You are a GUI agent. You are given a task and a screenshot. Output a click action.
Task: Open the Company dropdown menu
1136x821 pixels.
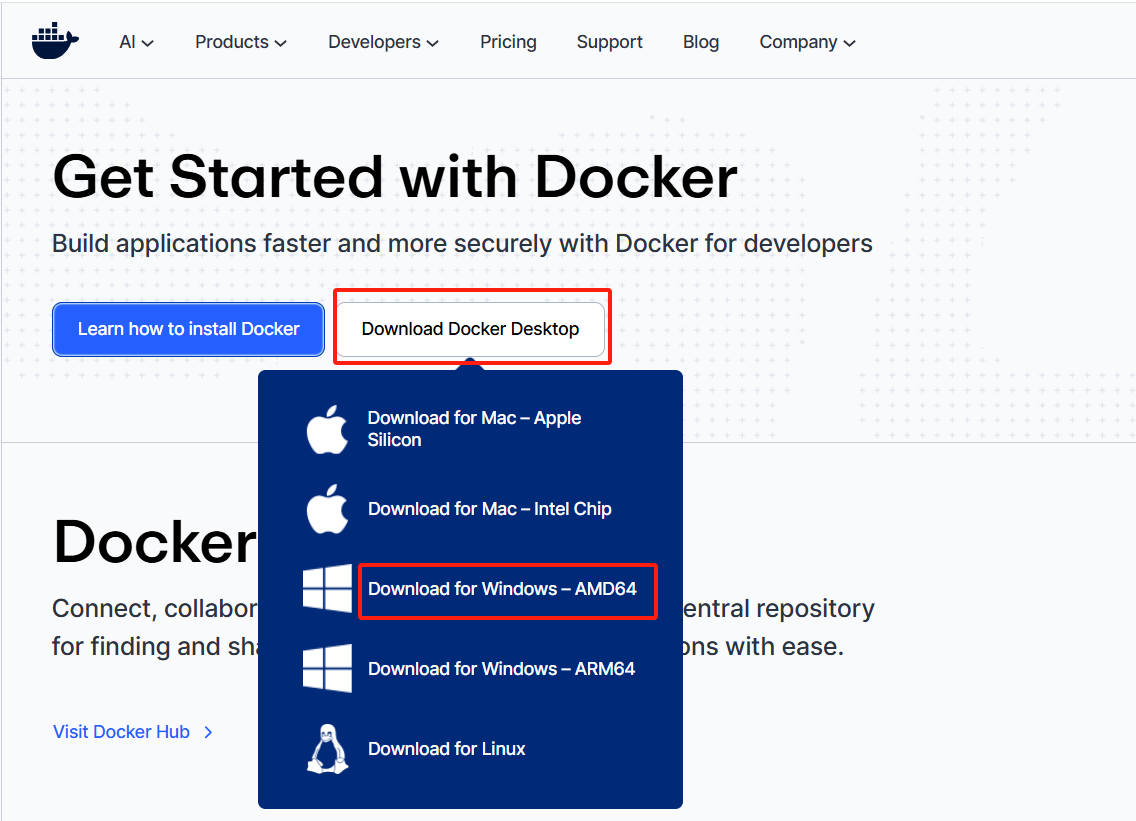[x=807, y=42]
